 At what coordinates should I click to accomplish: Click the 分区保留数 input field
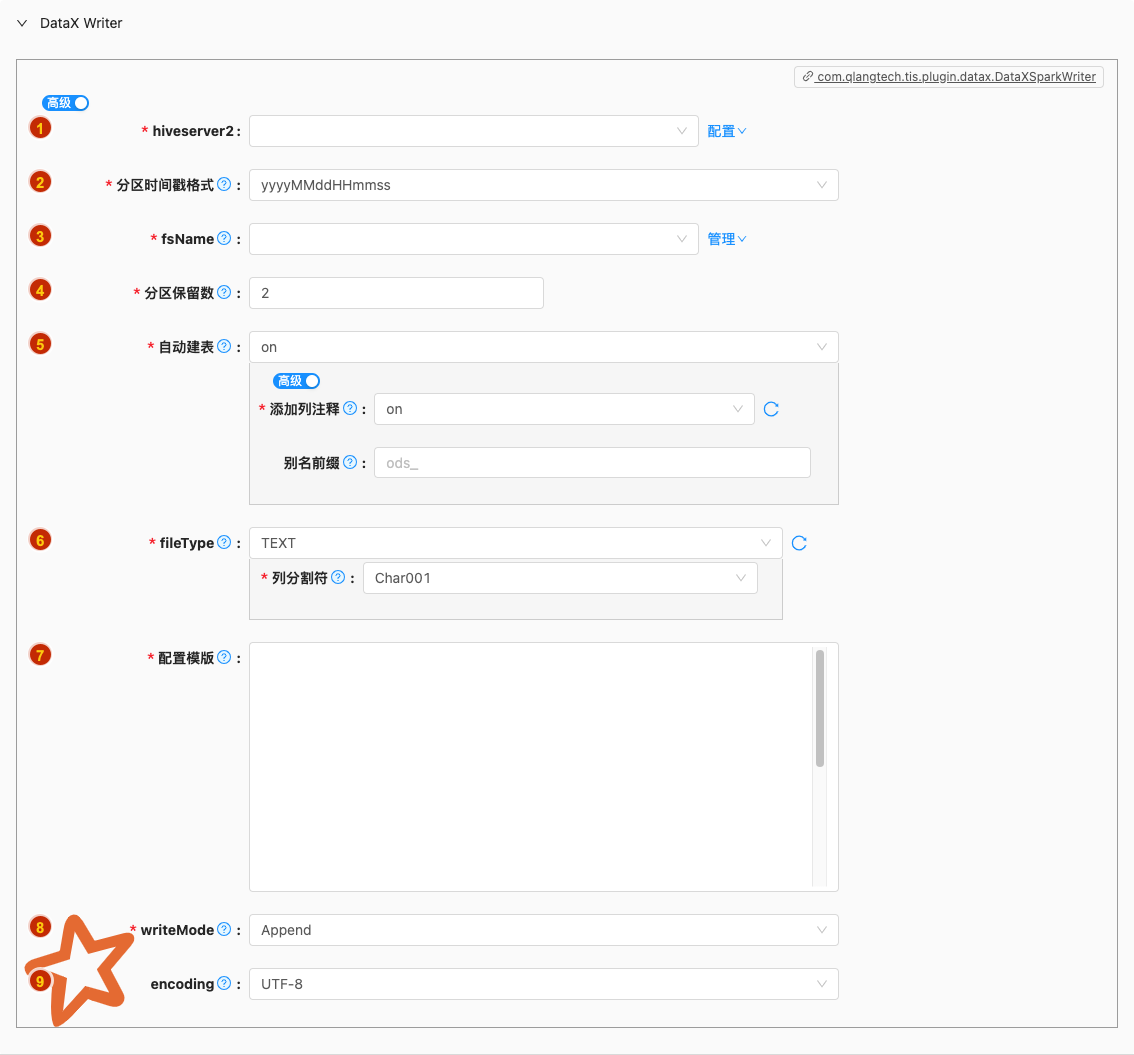[396, 293]
